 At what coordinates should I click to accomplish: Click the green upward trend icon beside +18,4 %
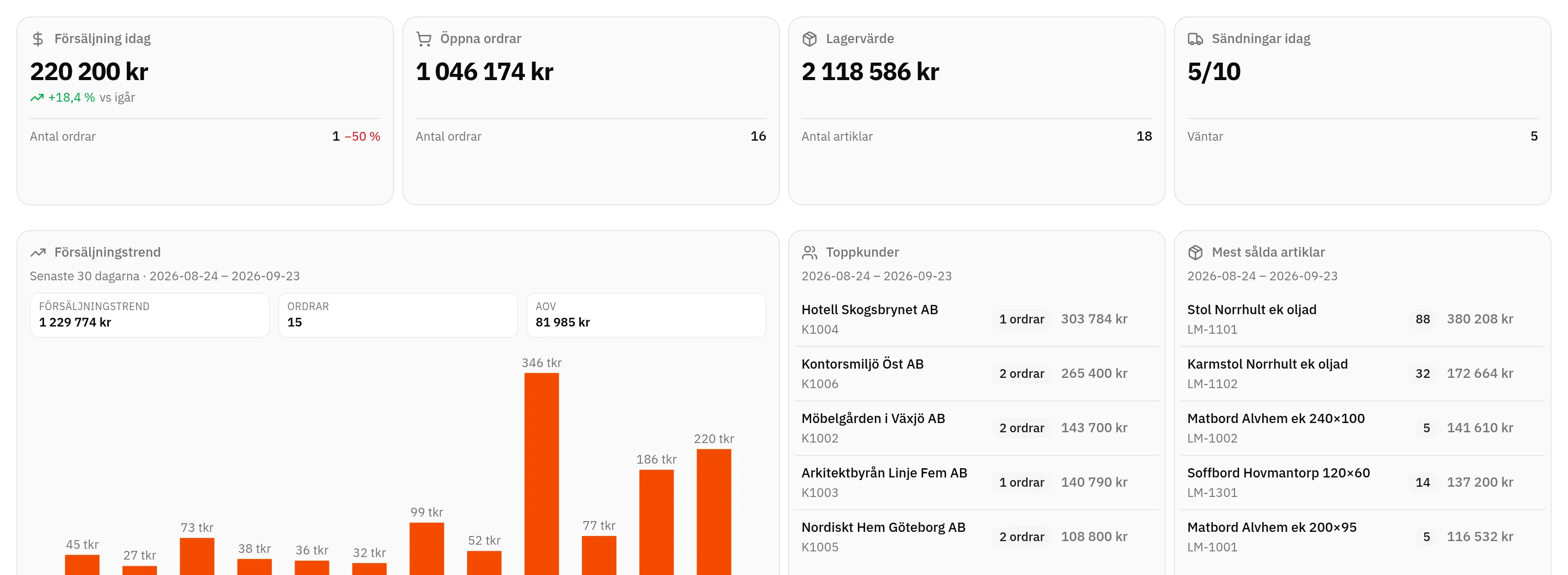click(37, 98)
